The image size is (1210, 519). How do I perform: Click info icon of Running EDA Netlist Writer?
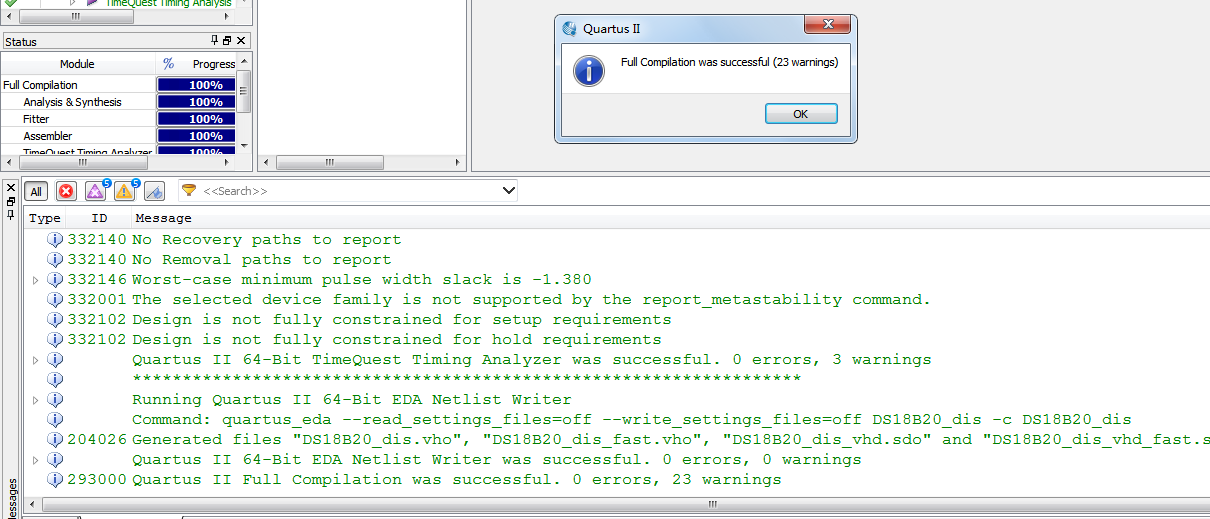pyautogui.click(x=56, y=400)
